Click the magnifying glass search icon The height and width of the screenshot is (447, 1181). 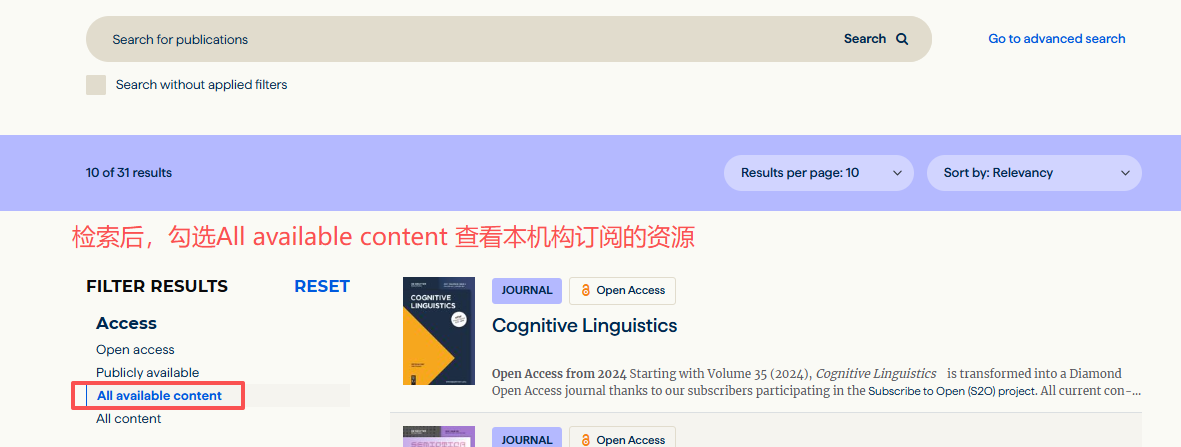[902, 39]
